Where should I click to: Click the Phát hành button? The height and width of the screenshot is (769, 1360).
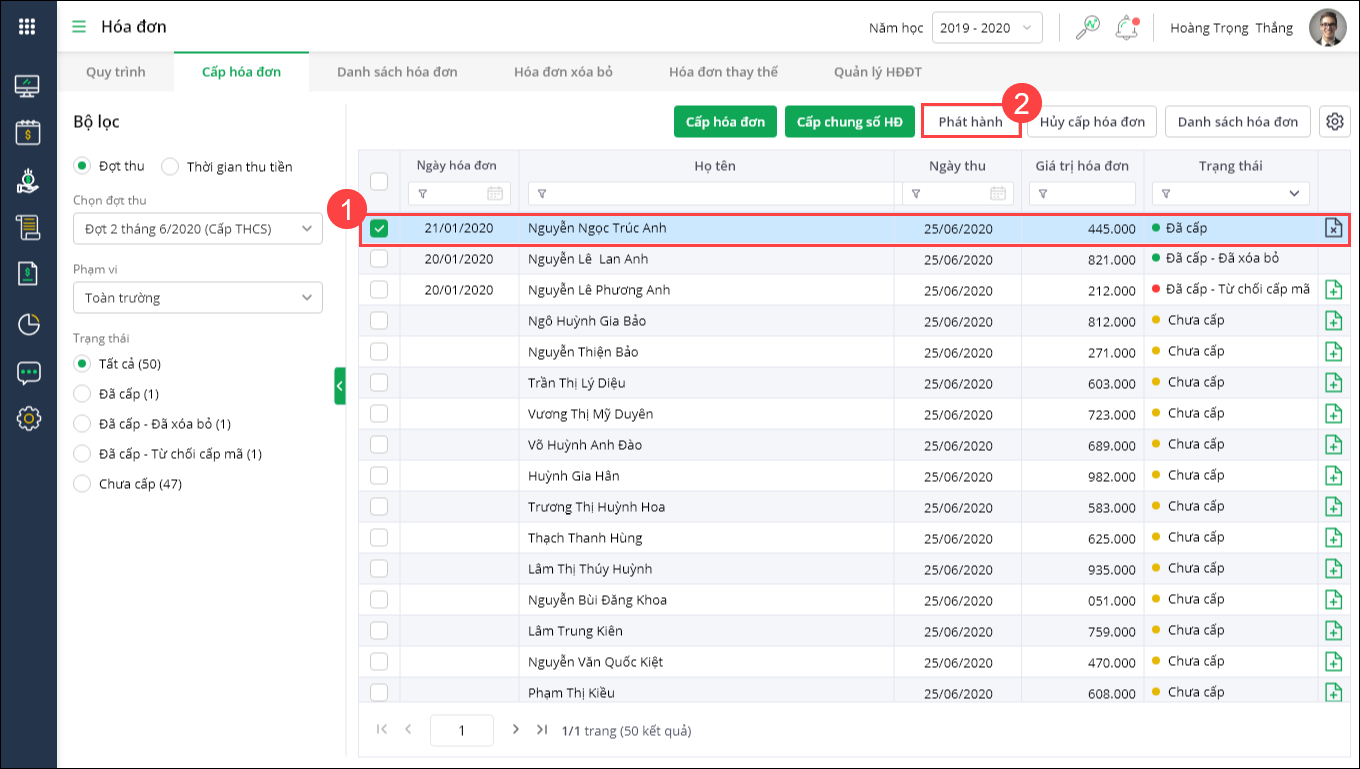pos(970,122)
